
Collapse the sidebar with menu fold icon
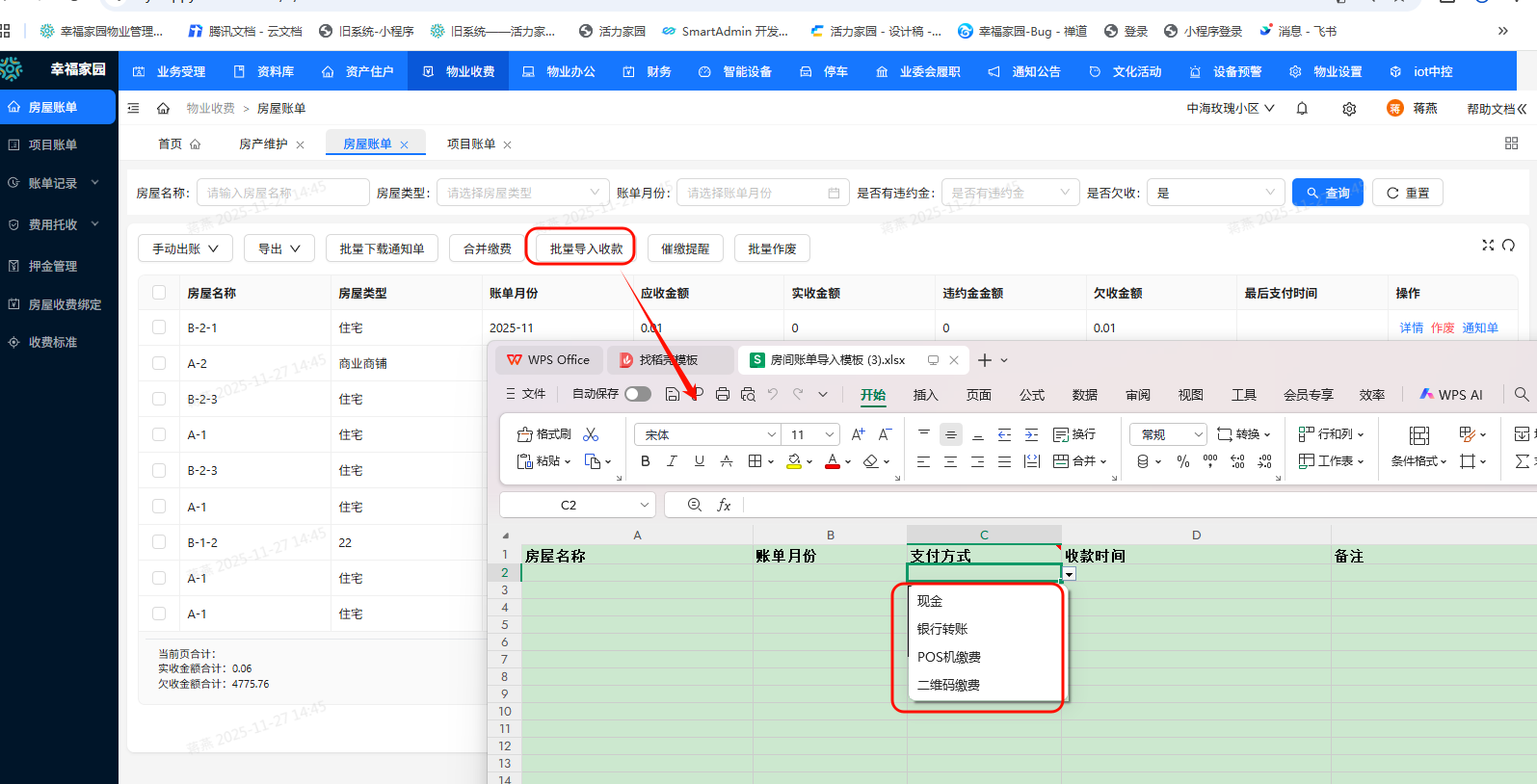(x=134, y=108)
